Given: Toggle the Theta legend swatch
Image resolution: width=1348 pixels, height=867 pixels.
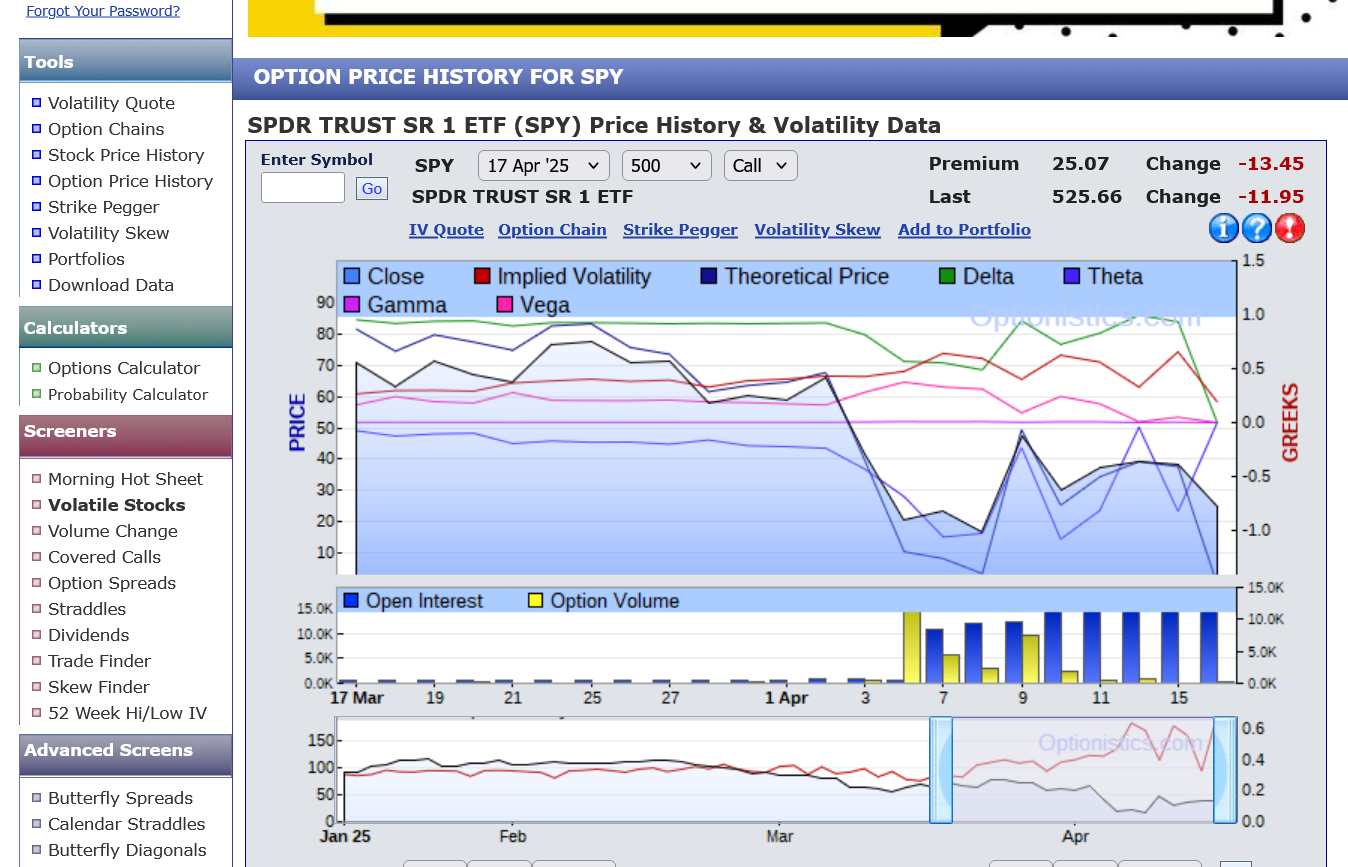Looking at the screenshot, I should pyautogui.click(x=1072, y=276).
